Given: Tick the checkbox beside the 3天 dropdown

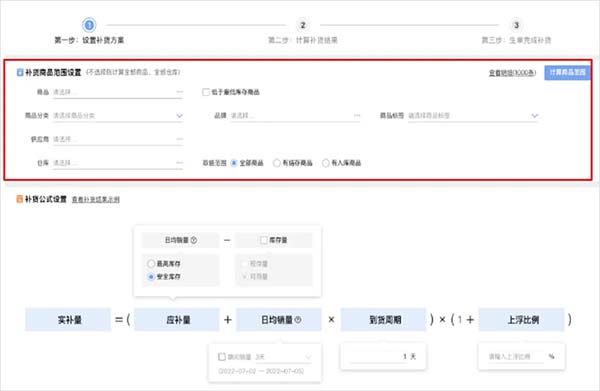Looking at the screenshot, I should click(222, 357).
